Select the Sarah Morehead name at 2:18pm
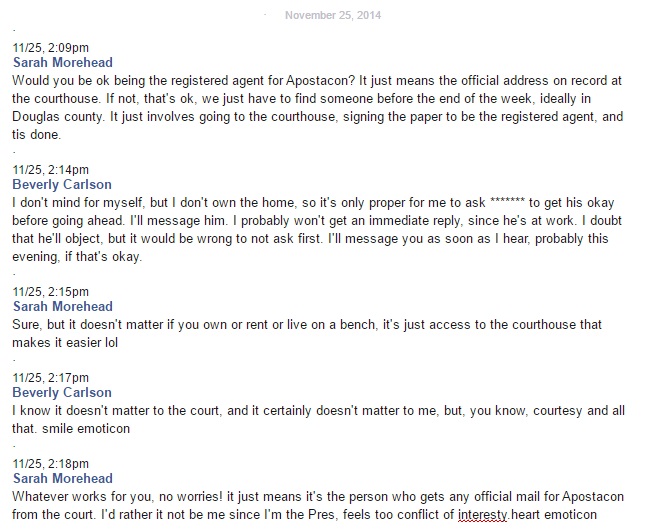The image size is (656, 532). [63, 478]
